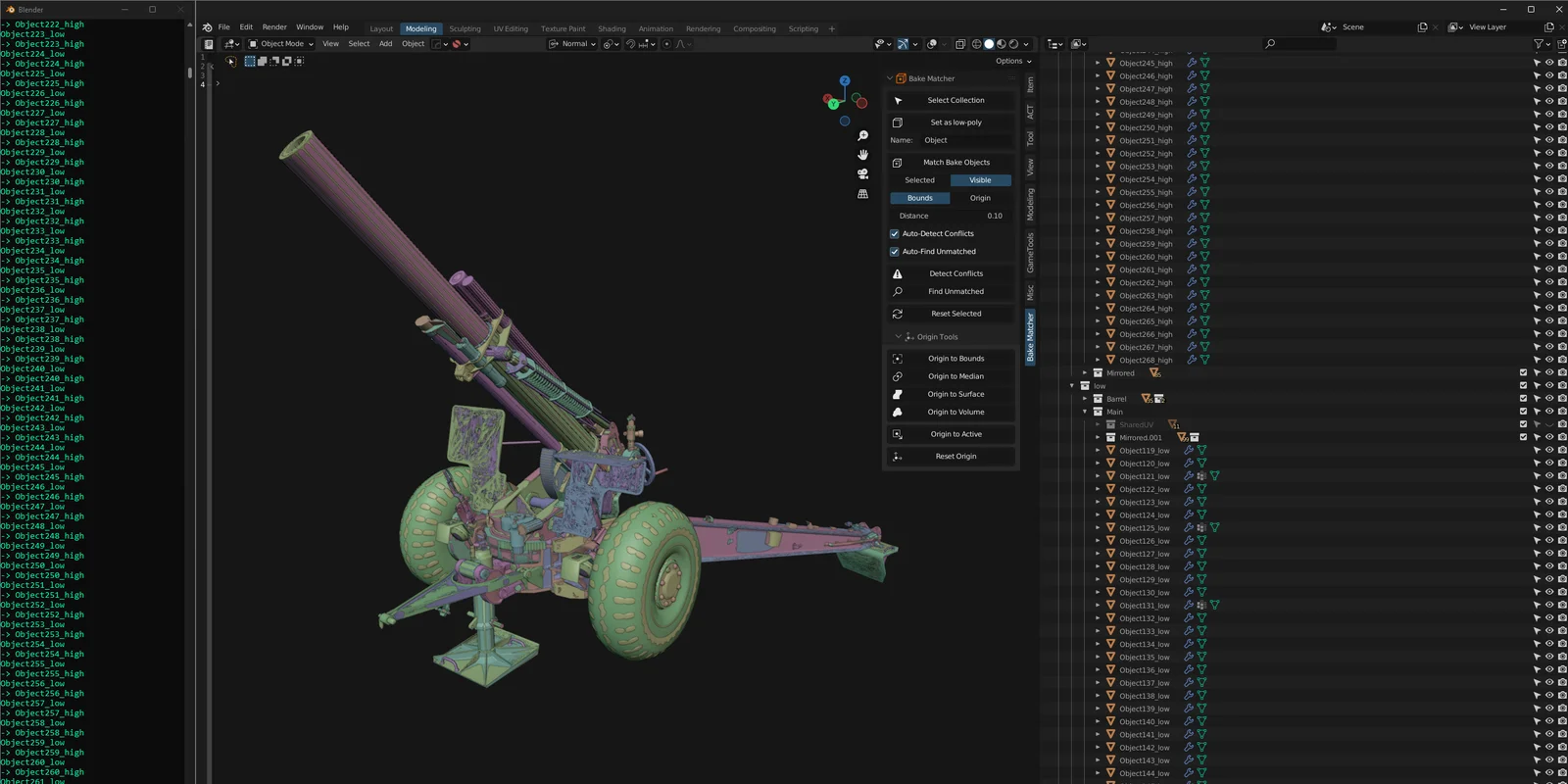Click the Find Unmatched magnifier icon
The height and width of the screenshot is (784, 1568).
tap(898, 291)
